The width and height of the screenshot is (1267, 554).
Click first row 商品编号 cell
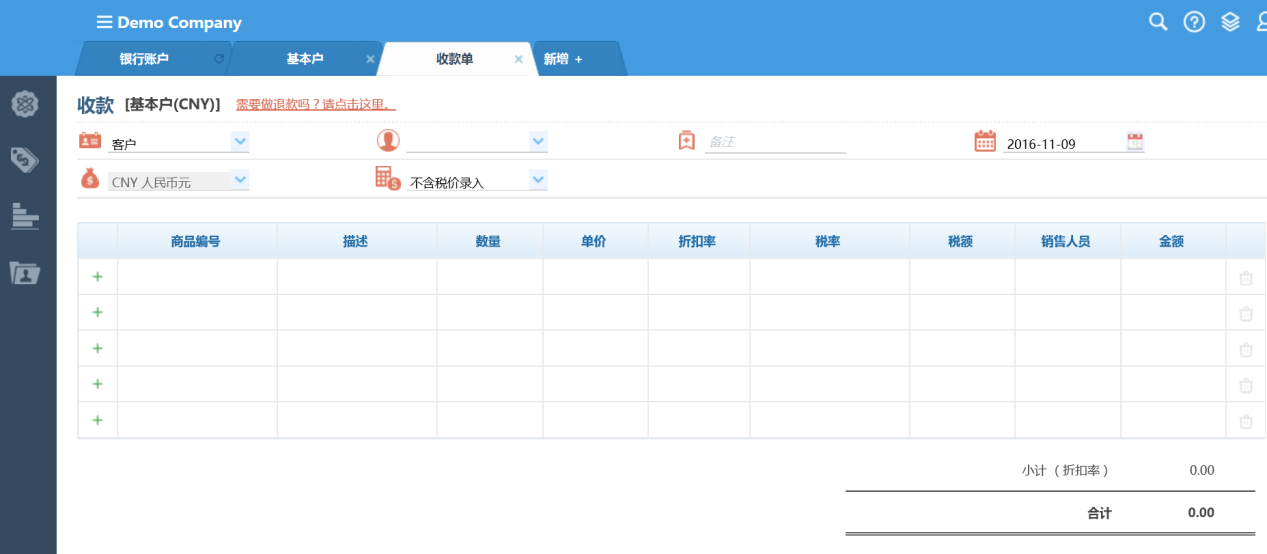197,277
